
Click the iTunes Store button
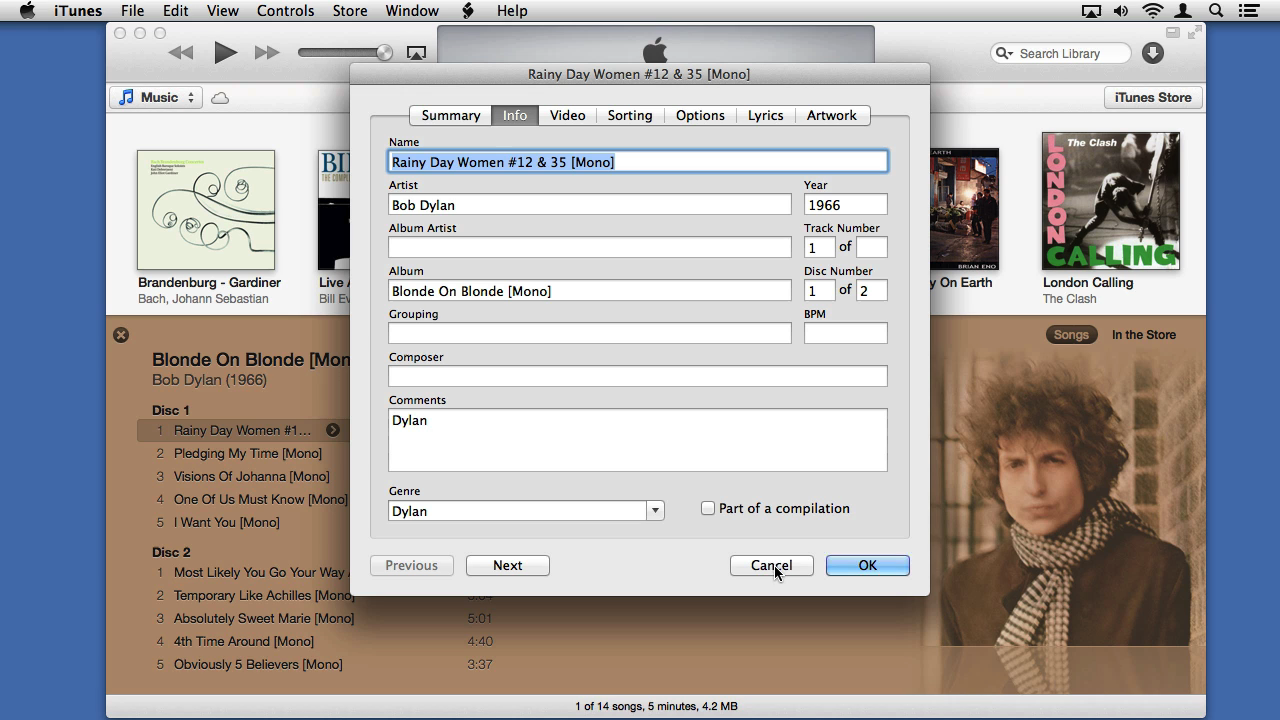pyautogui.click(x=1153, y=97)
